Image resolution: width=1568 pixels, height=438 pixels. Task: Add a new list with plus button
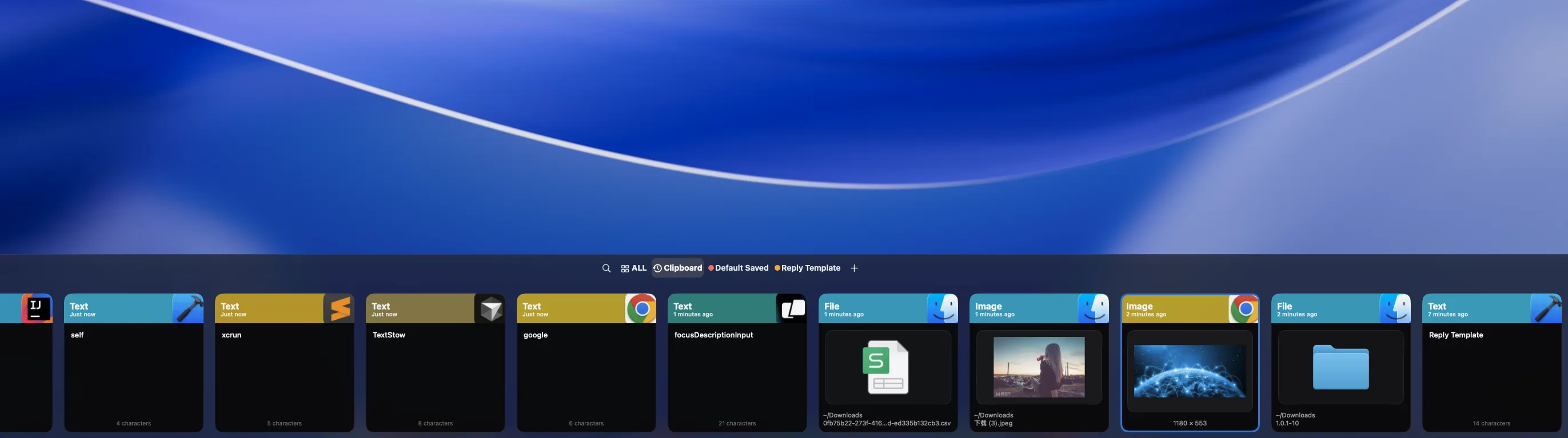[x=854, y=268]
